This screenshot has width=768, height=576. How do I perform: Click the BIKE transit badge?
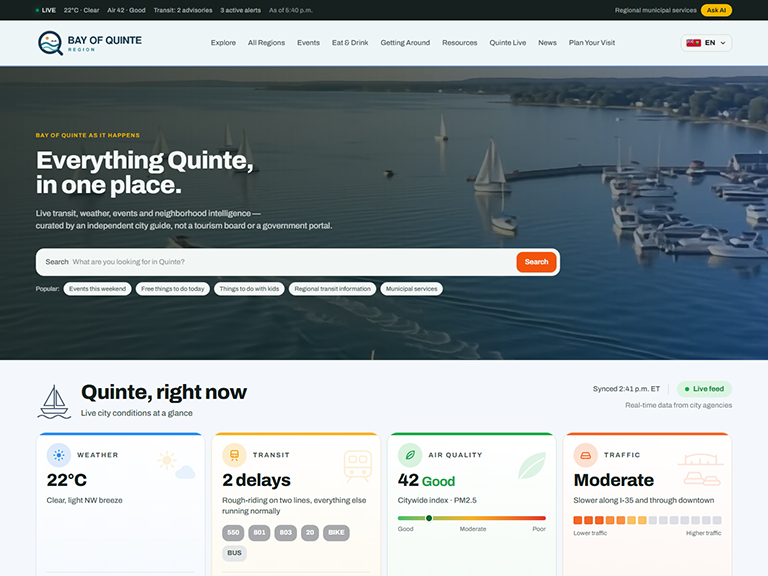click(x=336, y=532)
